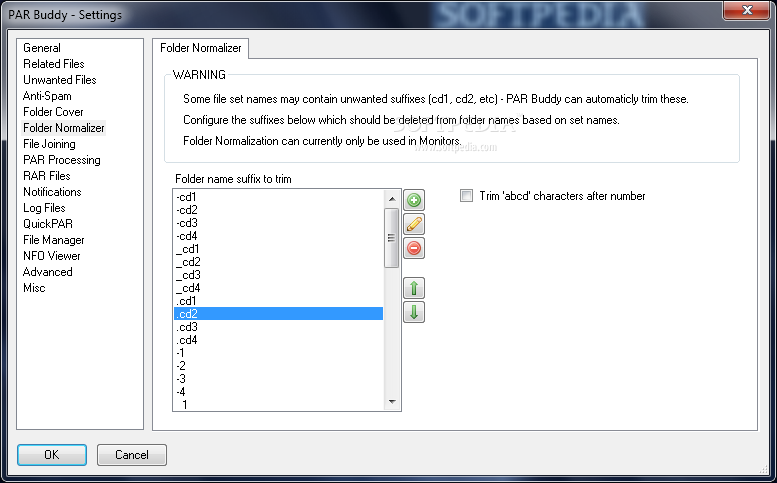Close the PAR Buddy Settings window
The width and height of the screenshot is (777, 483).
point(747,10)
